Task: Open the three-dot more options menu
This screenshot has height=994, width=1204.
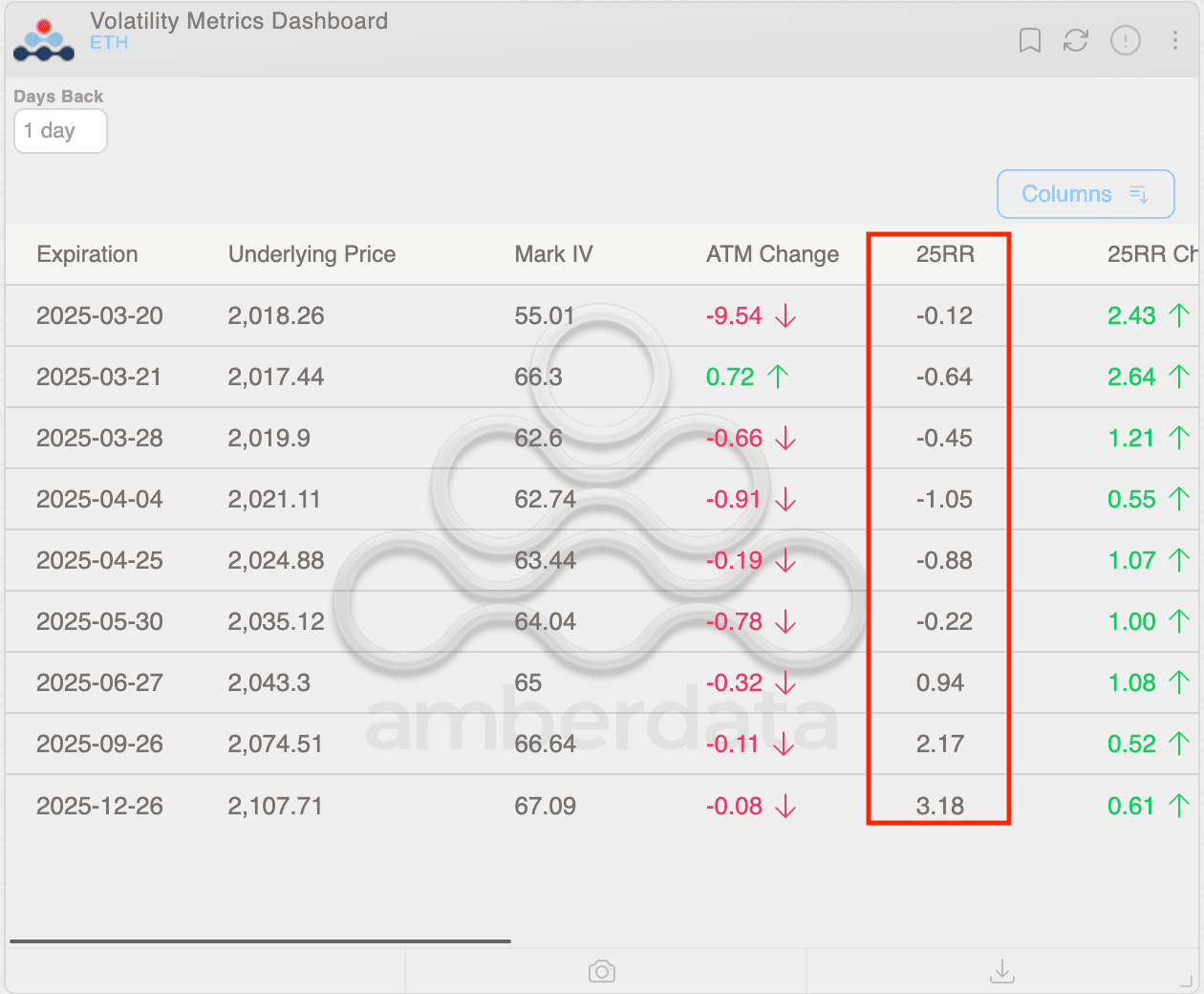Action: tap(1174, 40)
